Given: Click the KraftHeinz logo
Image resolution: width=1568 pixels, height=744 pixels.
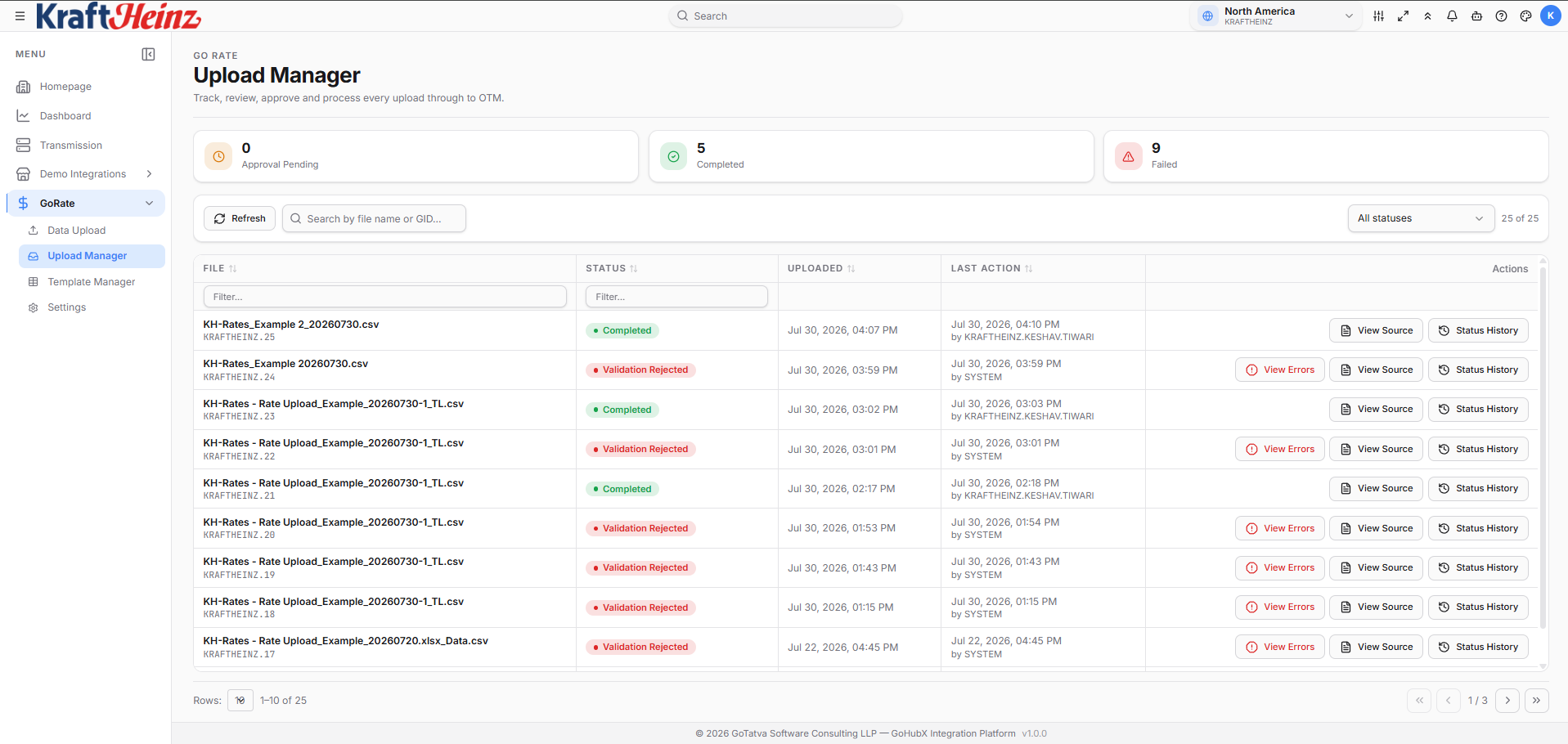Looking at the screenshot, I should click(119, 16).
